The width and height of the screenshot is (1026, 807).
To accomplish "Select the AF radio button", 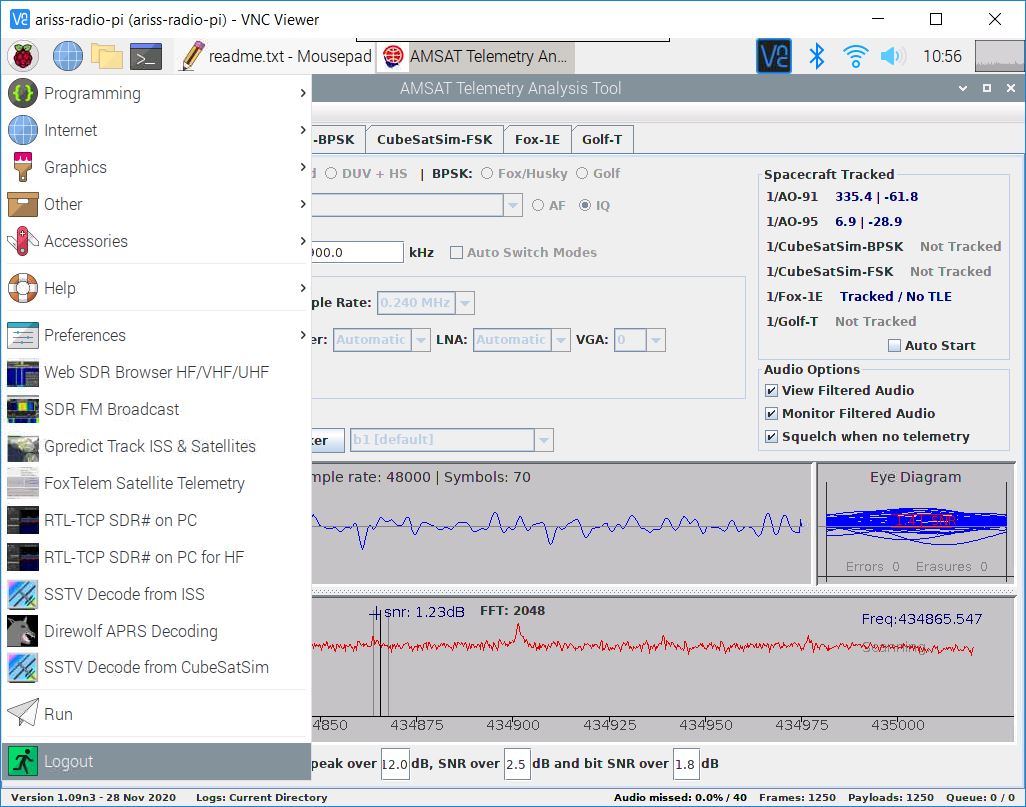I will [538, 206].
